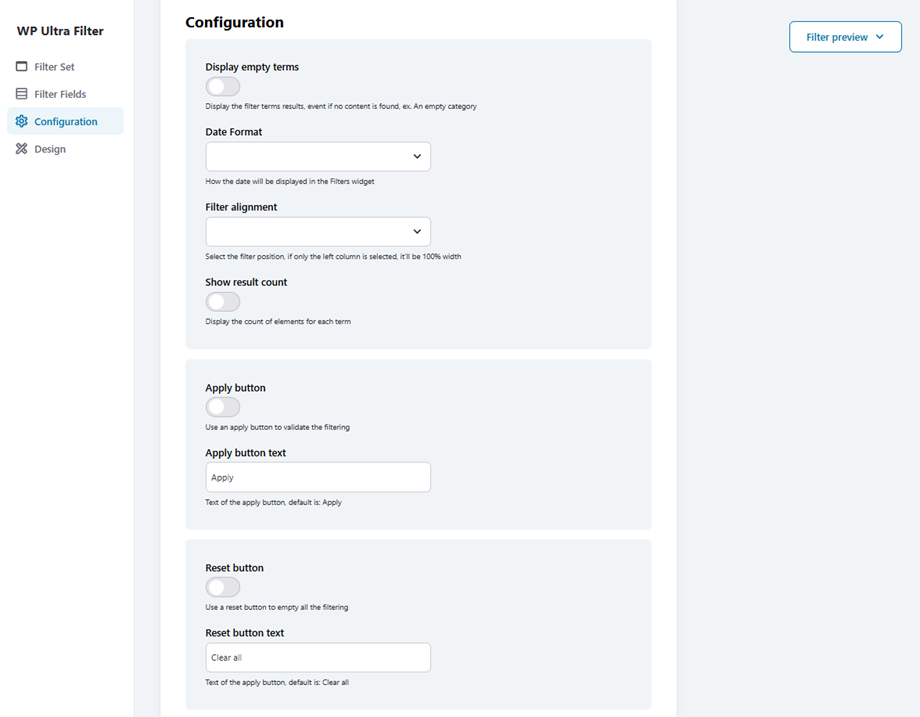Click the Configuration gear icon
Image resolution: width=920 pixels, height=717 pixels.
click(22, 122)
